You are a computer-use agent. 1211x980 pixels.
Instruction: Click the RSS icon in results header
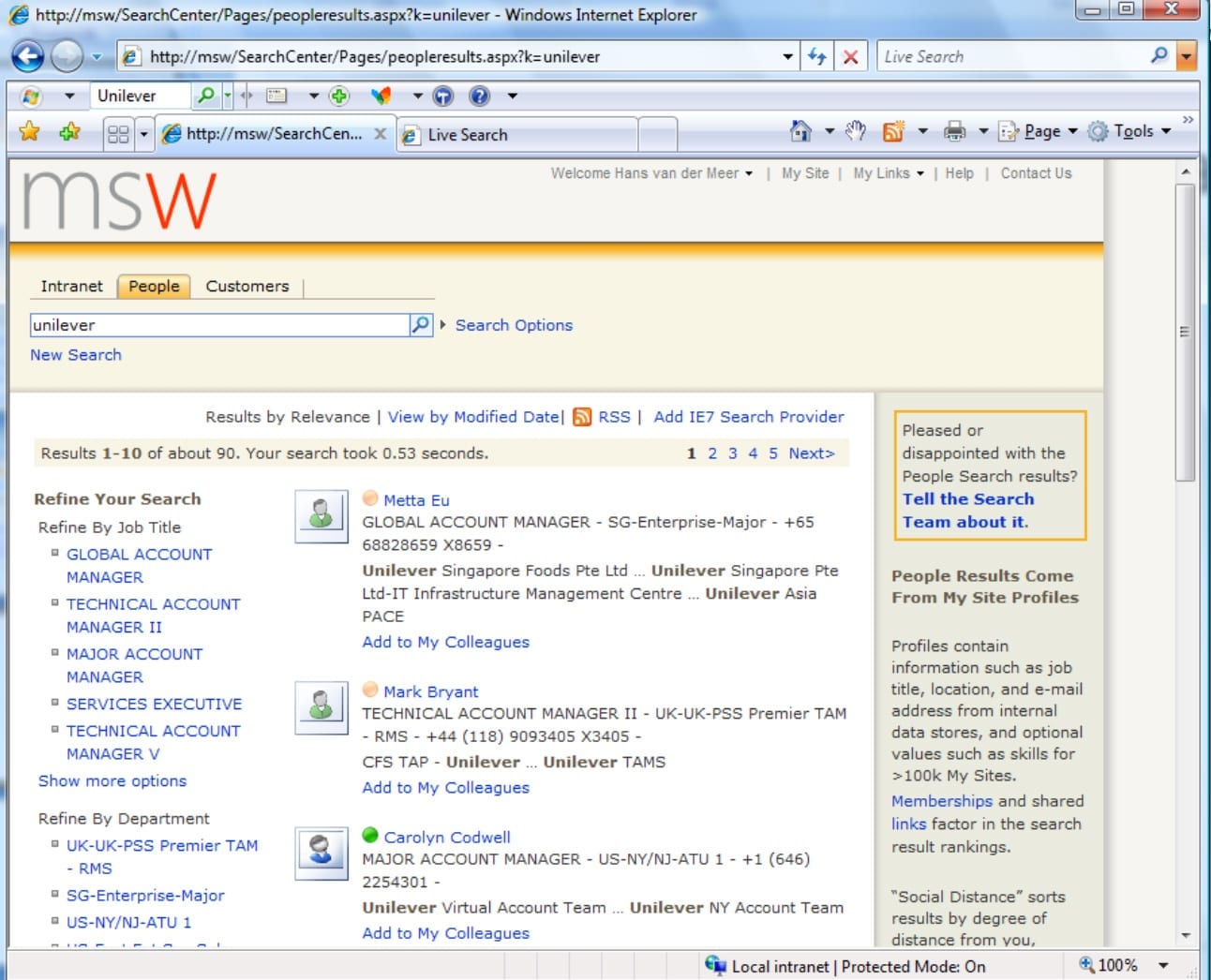tap(582, 417)
